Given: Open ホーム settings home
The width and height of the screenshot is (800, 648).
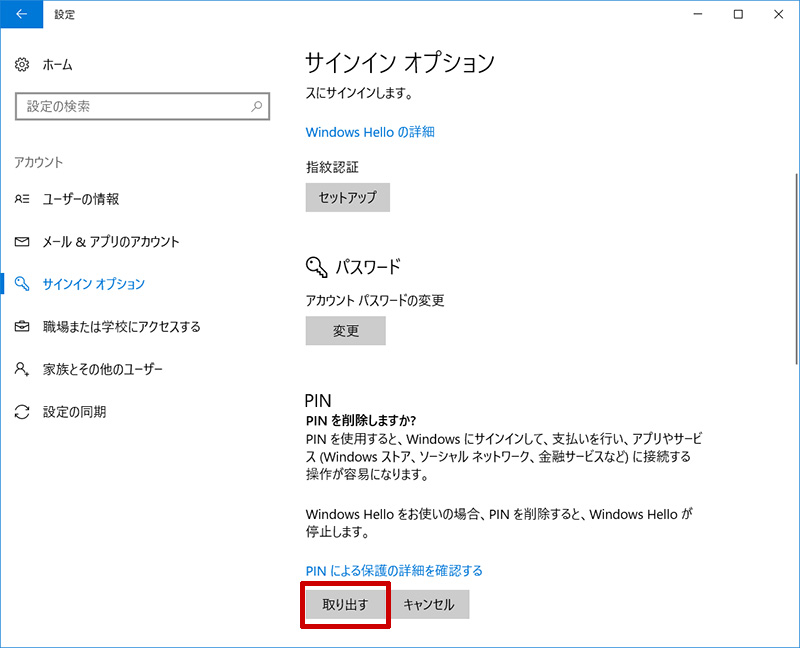Looking at the screenshot, I should tap(57, 65).
